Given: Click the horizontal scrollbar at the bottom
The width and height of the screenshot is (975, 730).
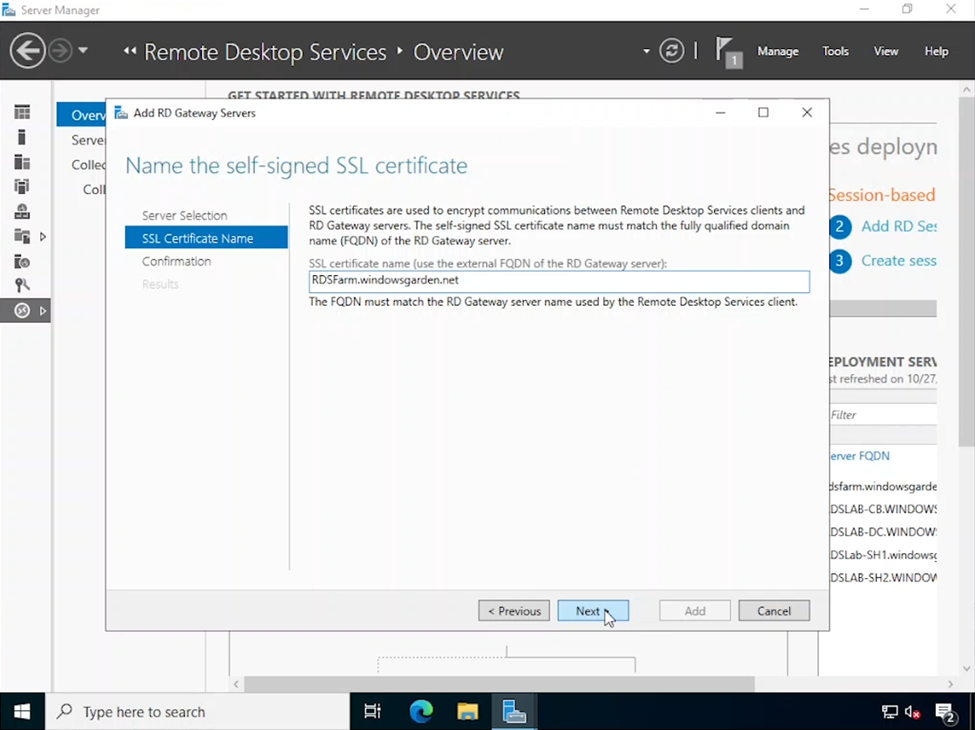Looking at the screenshot, I should [500, 684].
